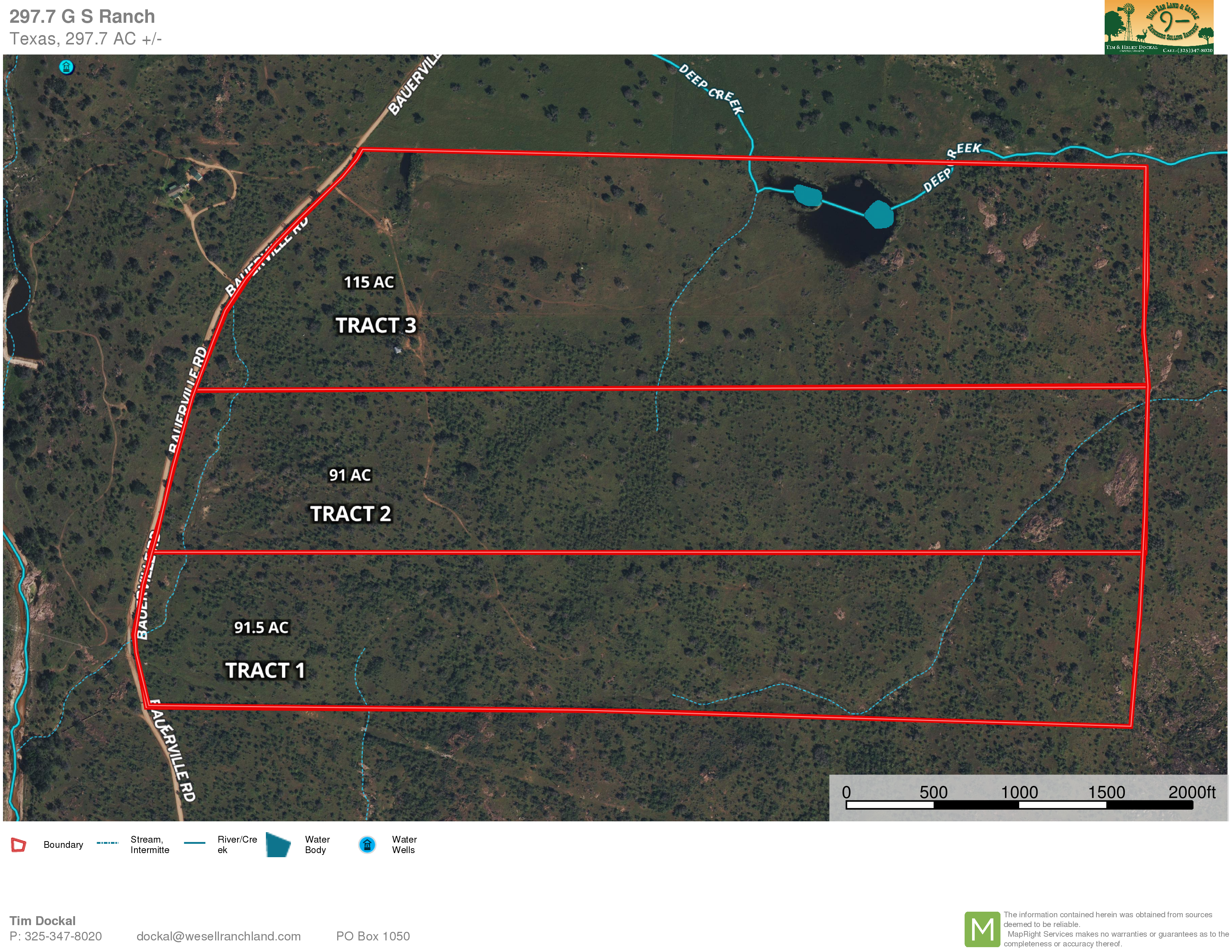This screenshot has height=952, width=1232.
Task: Click the water well marker on the map
Action: point(66,68)
